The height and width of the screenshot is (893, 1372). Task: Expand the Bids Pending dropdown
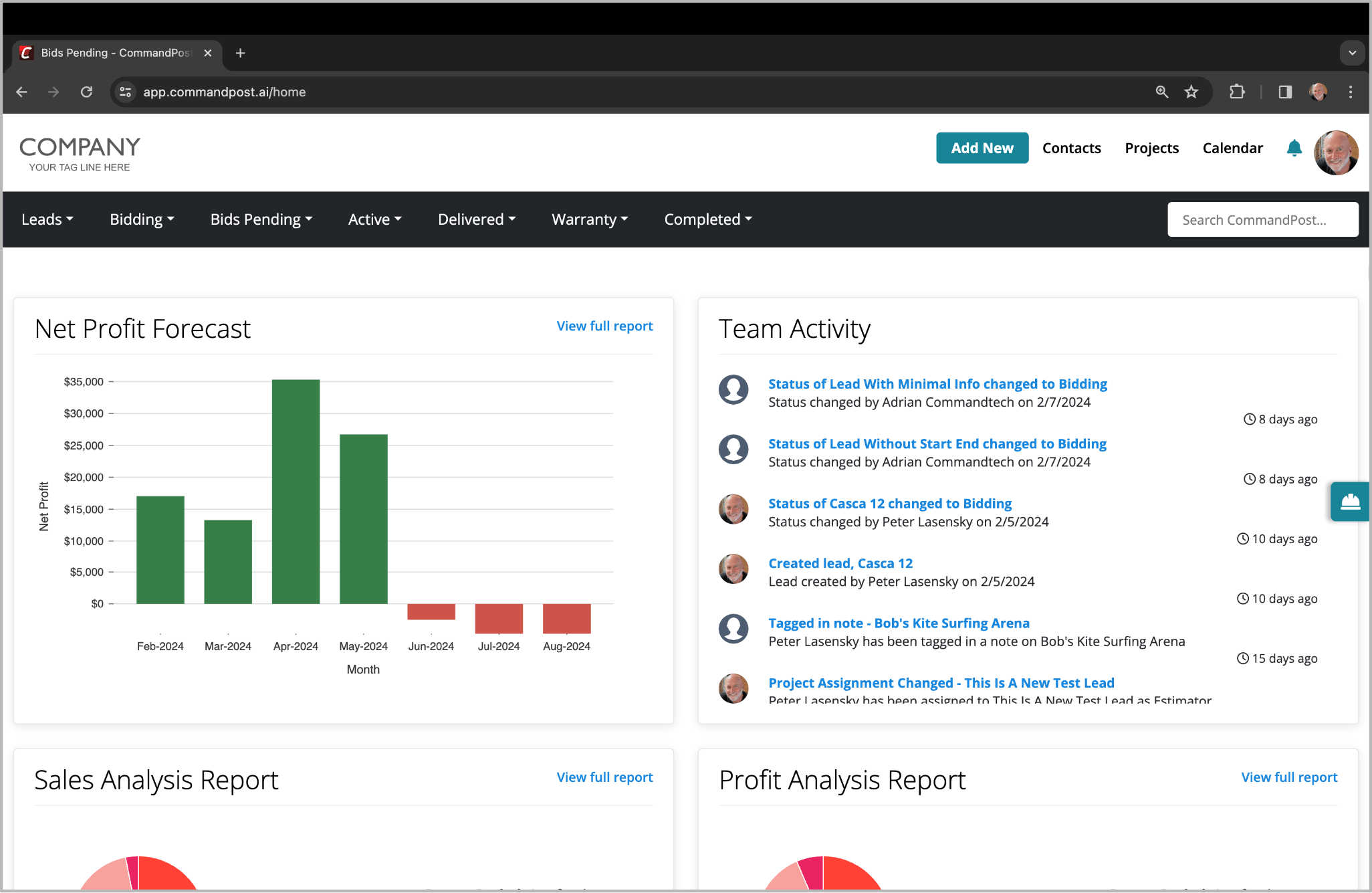[x=261, y=219]
